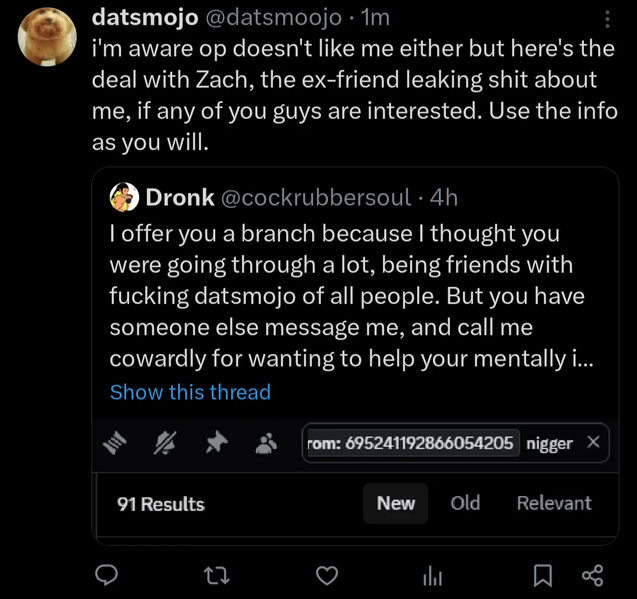Open datsmojo's profile avatar
This screenshot has width=637, height=599.
tap(47, 37)
